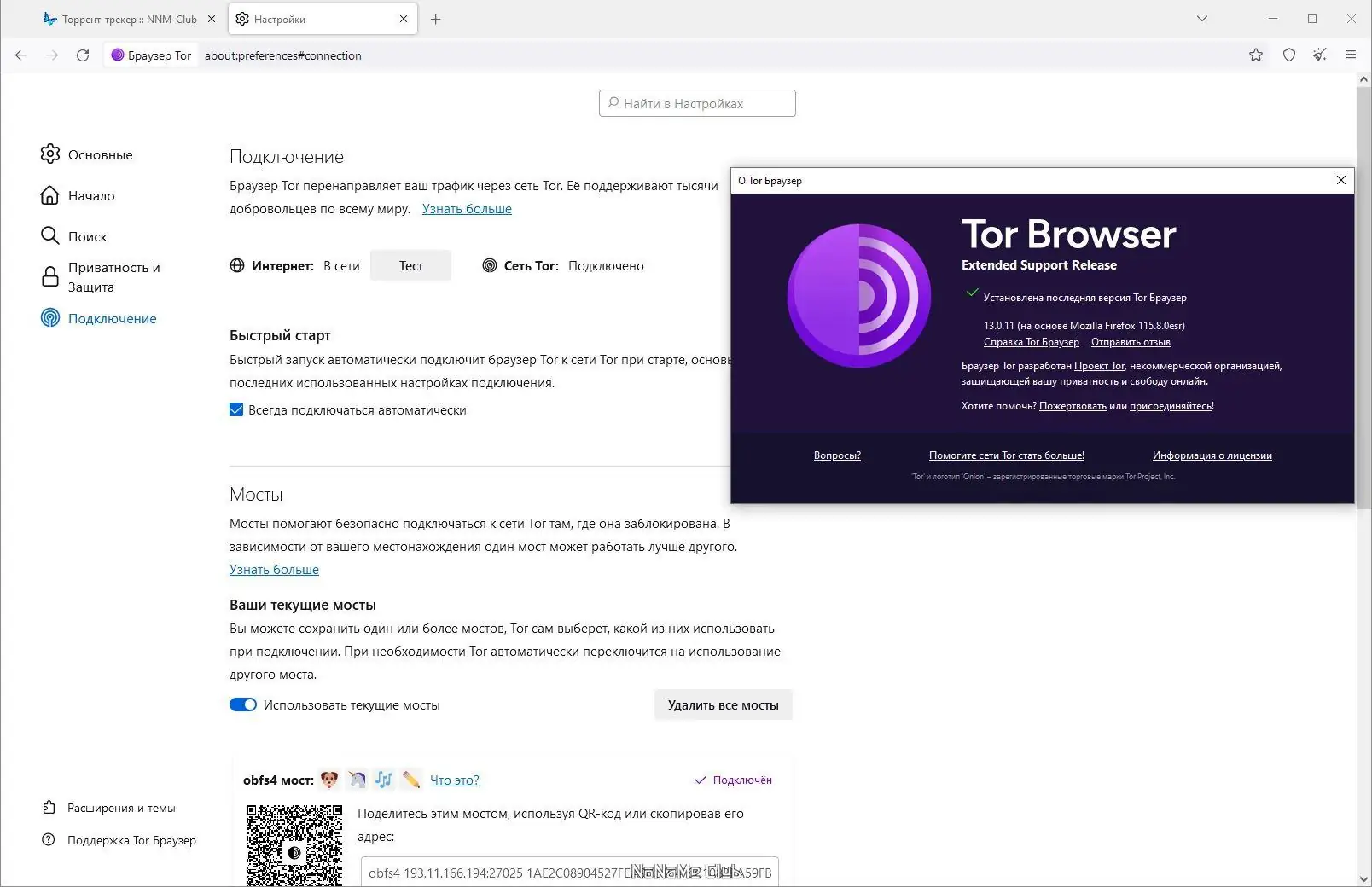Image resolution: width=1372 pixels, height=887 pixels.
Task: Click the Браузер Tor identity box in the address bar
Action: [151, 55]
